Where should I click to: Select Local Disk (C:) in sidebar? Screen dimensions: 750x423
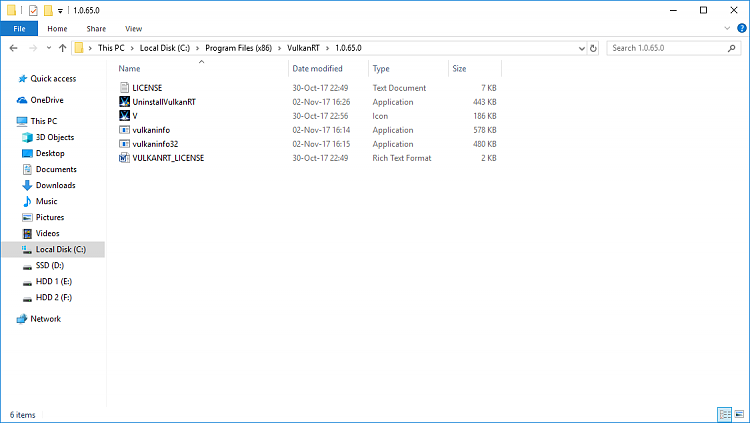[x=53, y=249]
